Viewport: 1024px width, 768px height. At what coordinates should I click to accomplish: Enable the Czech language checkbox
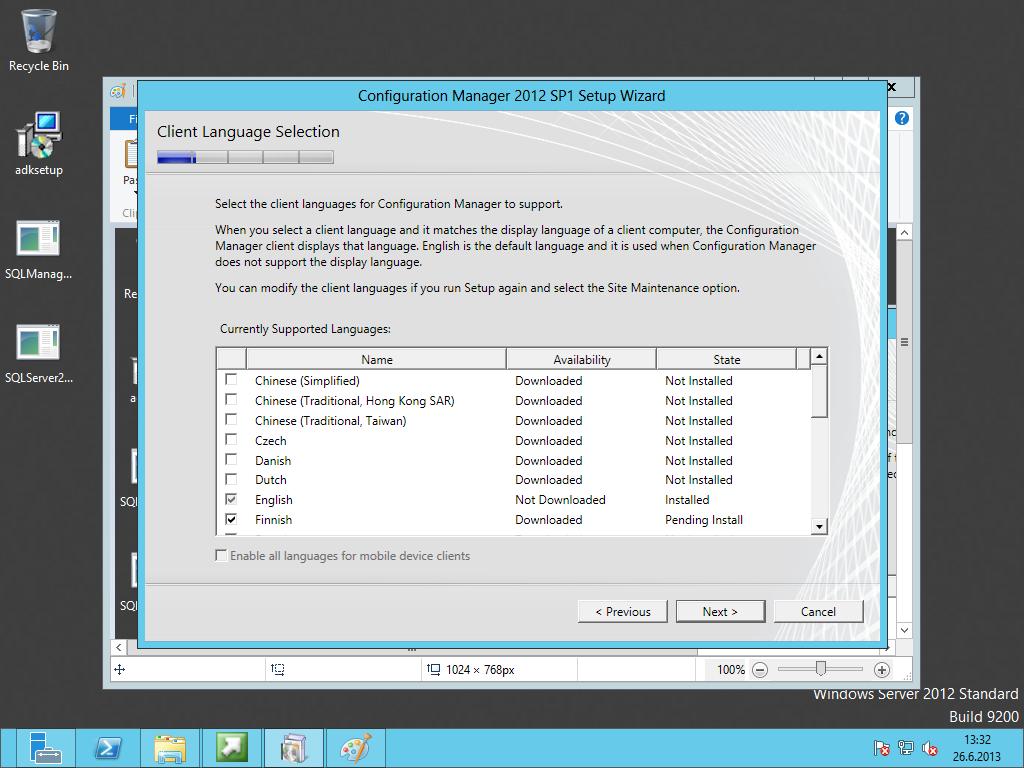pos(231,440)
